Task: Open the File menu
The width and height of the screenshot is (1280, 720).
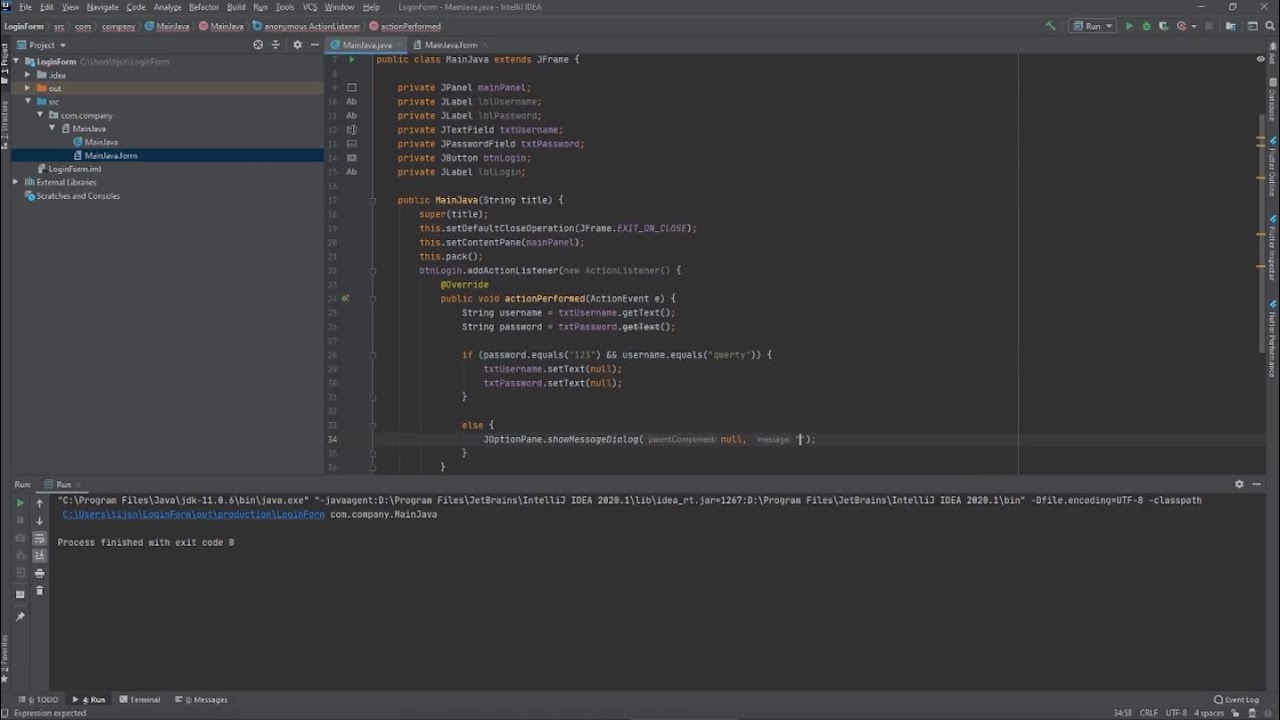Action: pos(25,7)
